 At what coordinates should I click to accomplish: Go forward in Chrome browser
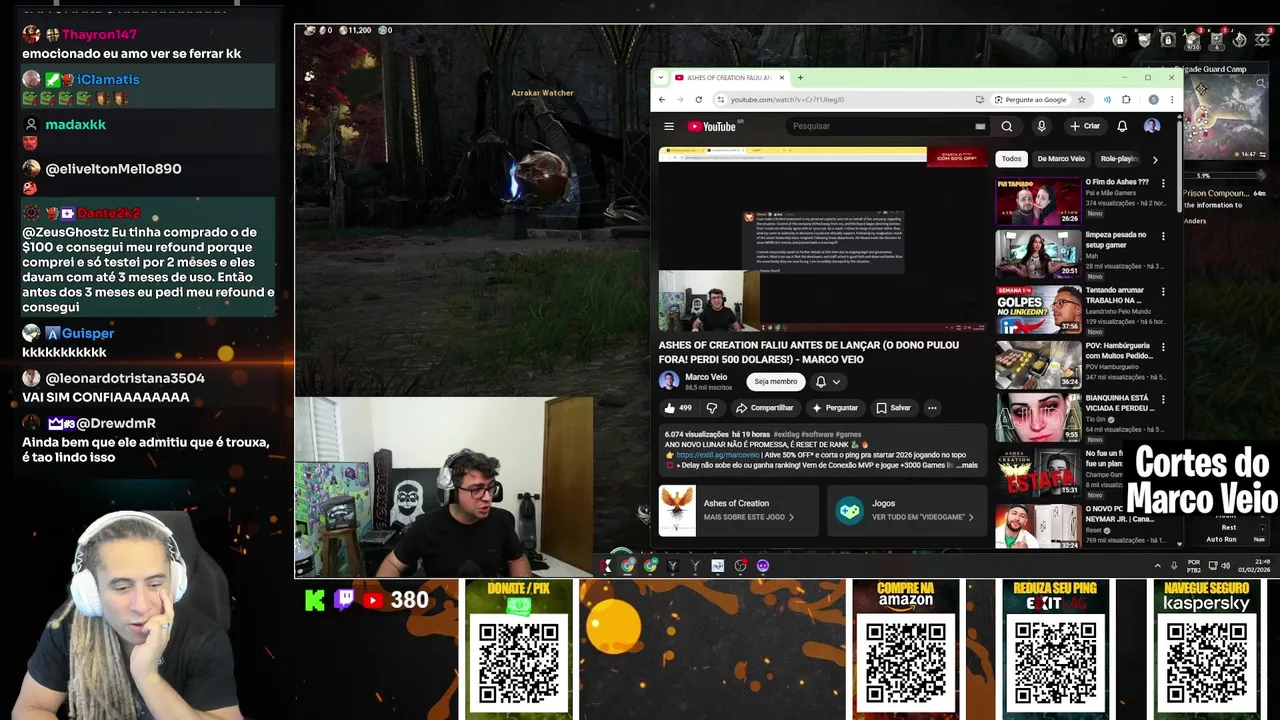(680, 100)
